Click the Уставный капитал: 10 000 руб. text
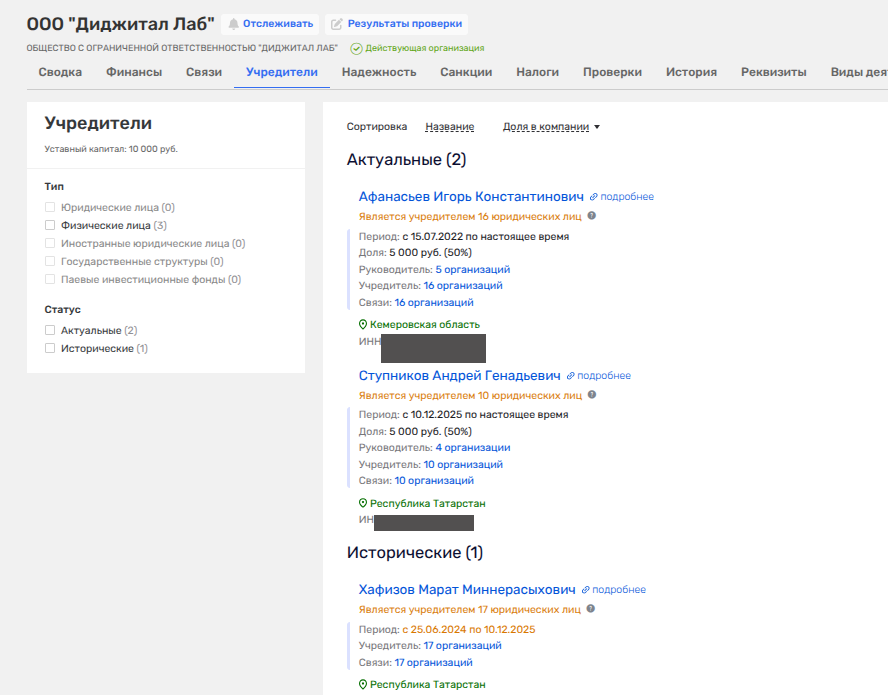888x695 pixels. pos(111,149)
